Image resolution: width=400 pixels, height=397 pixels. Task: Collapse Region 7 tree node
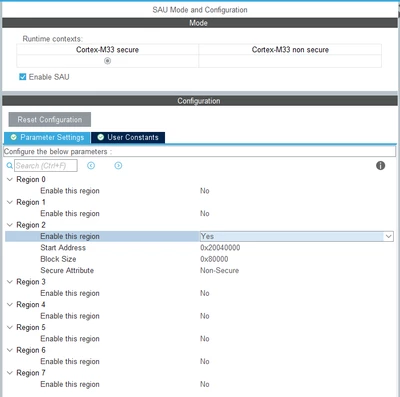[10, 373]
